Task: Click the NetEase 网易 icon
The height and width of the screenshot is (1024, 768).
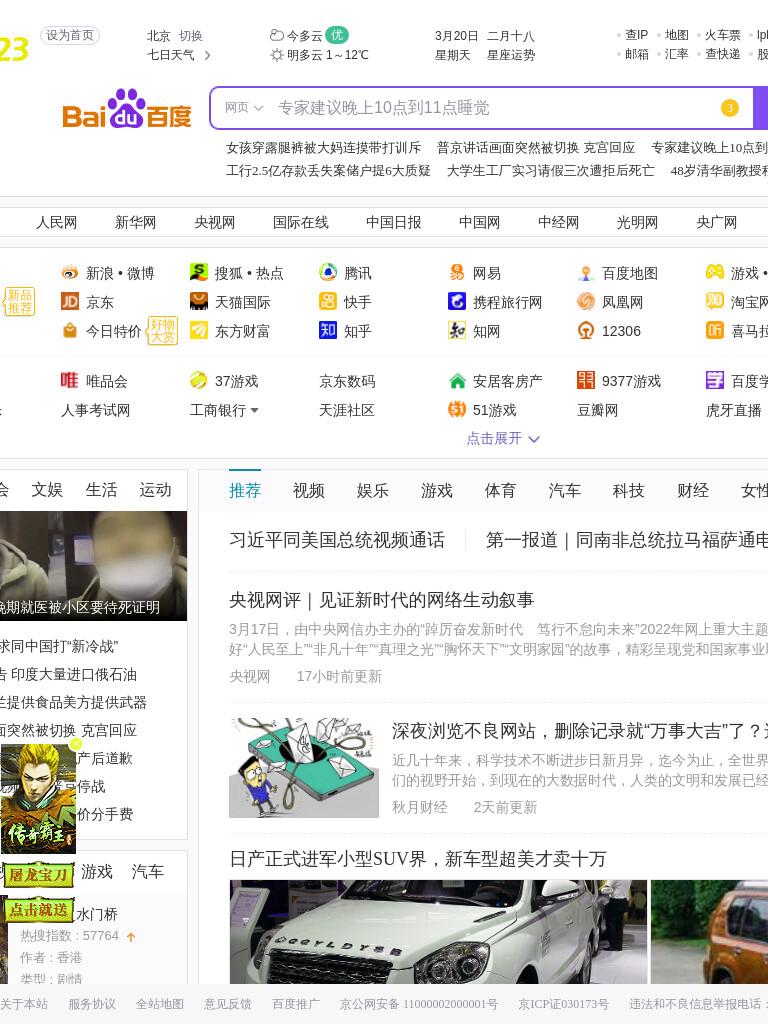Action: coord(456,272)
